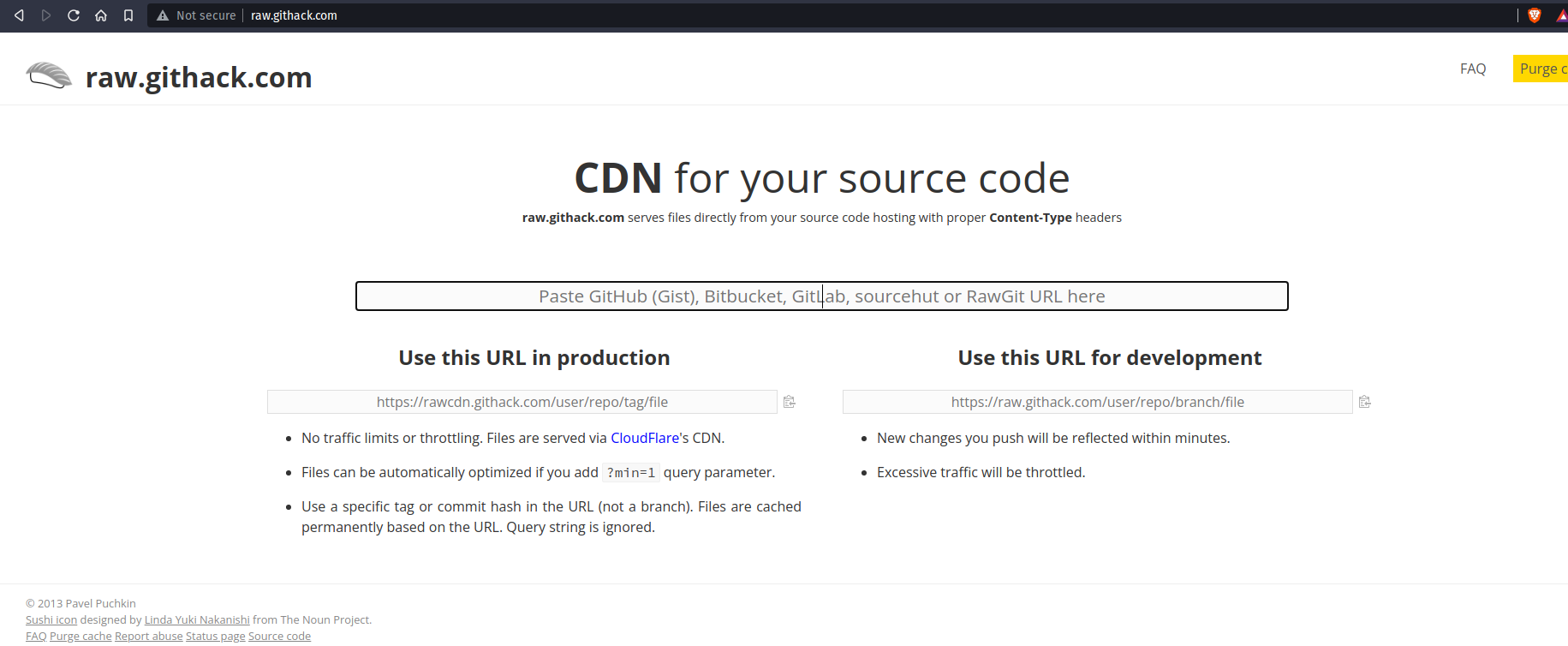Image resolution: width=1568 pixels, height=646 pixels.
Task: Focus the Paste GitHub URL input box
Action: pos(821,296)
